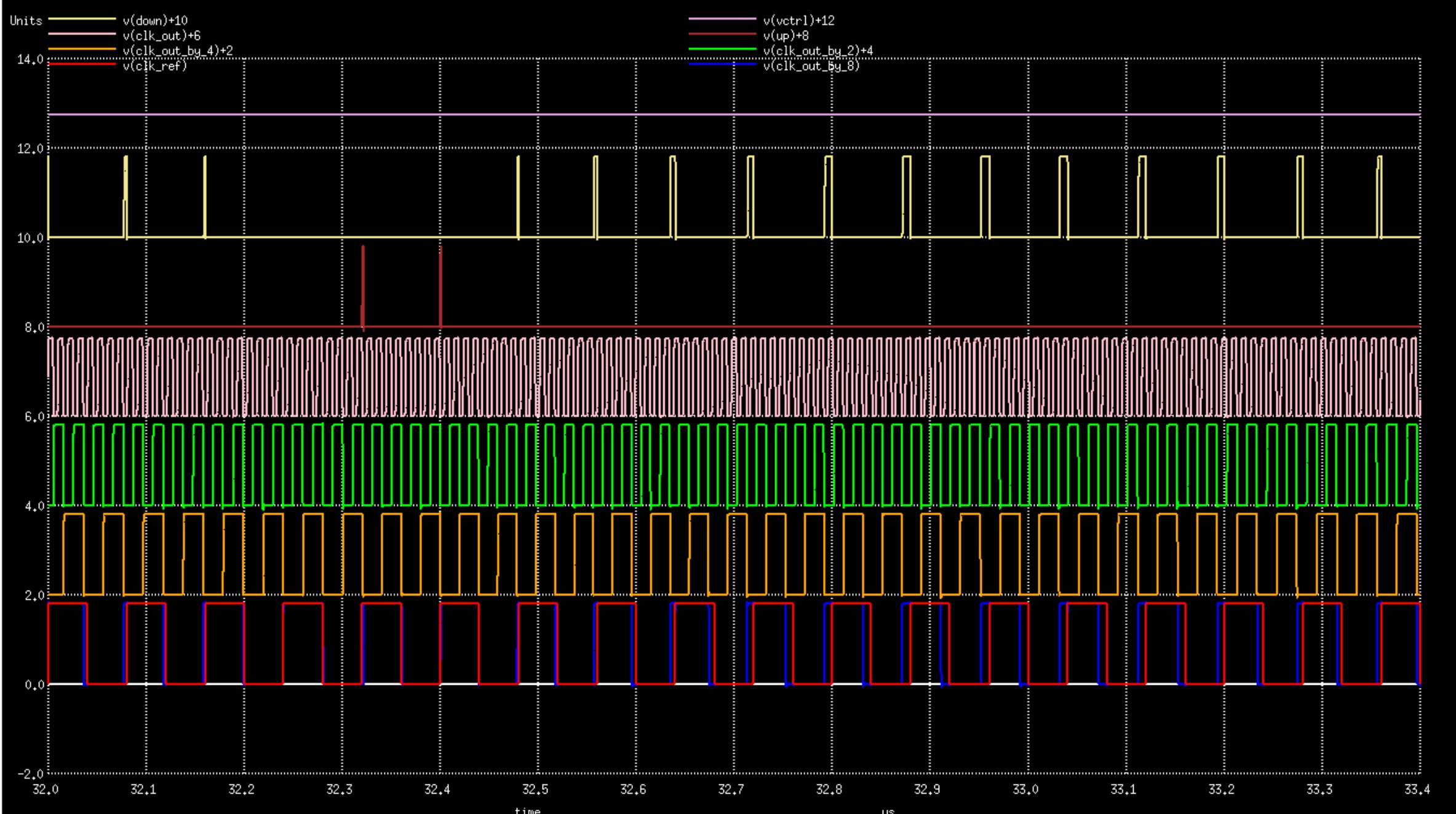Click the pink v(clk_out)+6 legend line sample
1456x814 pixels.
[82, 34]
